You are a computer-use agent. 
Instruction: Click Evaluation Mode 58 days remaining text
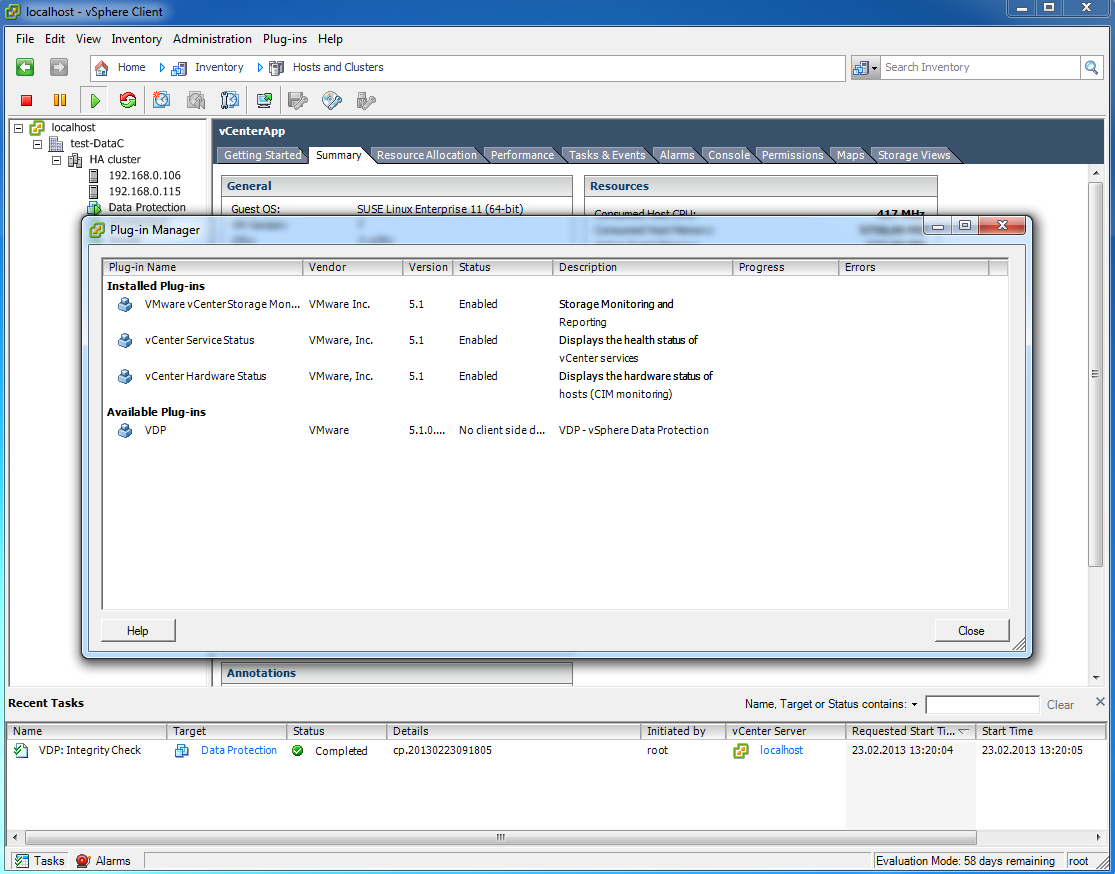(x=965, y=861)
